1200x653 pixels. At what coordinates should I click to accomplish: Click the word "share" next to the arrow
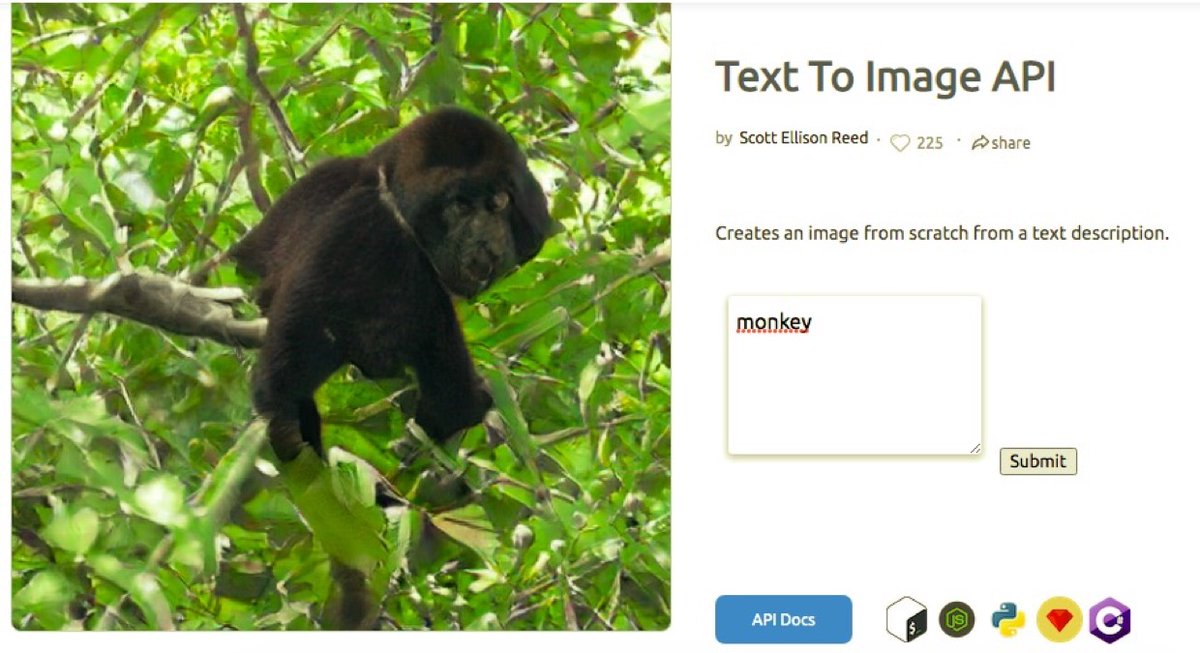[1011, 143]
